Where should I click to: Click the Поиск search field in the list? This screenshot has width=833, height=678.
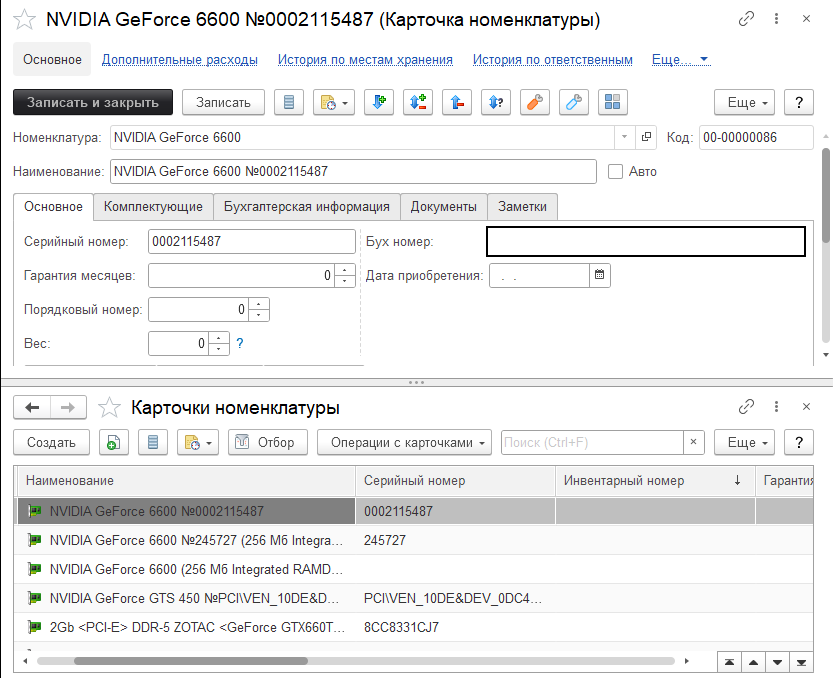(x=592, y=442)
